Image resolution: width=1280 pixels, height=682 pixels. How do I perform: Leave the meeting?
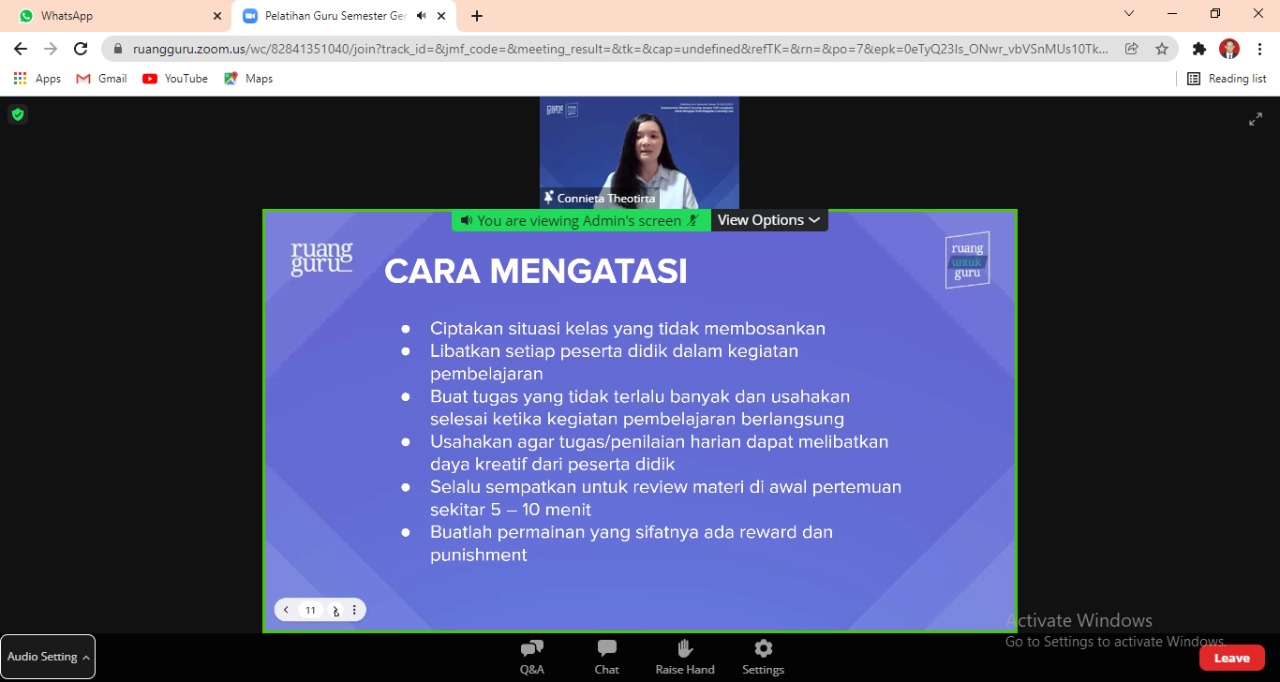(1232, 658)
